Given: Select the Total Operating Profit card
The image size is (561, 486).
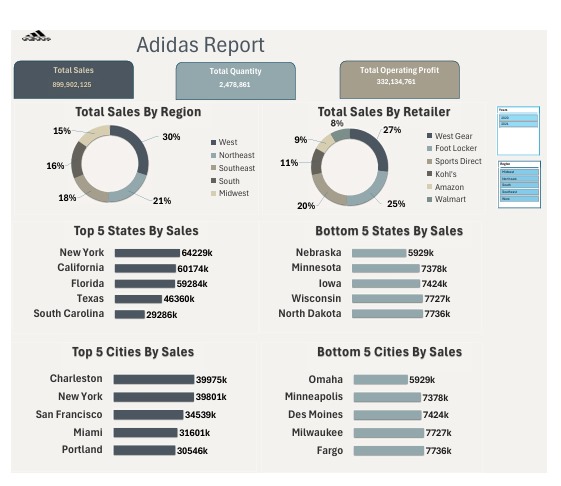Looking at the screenshot, I should coord(400,79).
